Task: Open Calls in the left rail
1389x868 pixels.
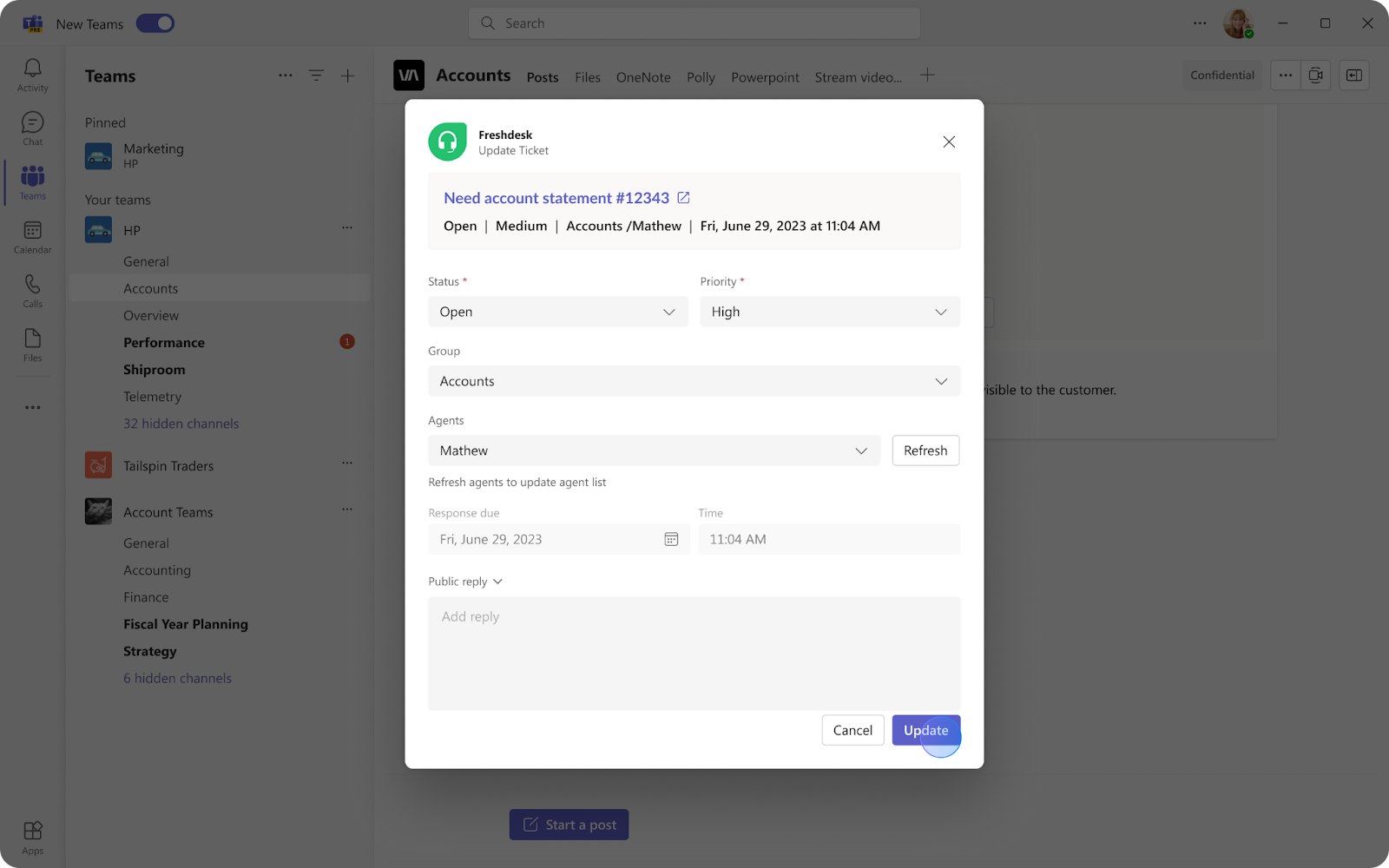Action: click(32, 291)
